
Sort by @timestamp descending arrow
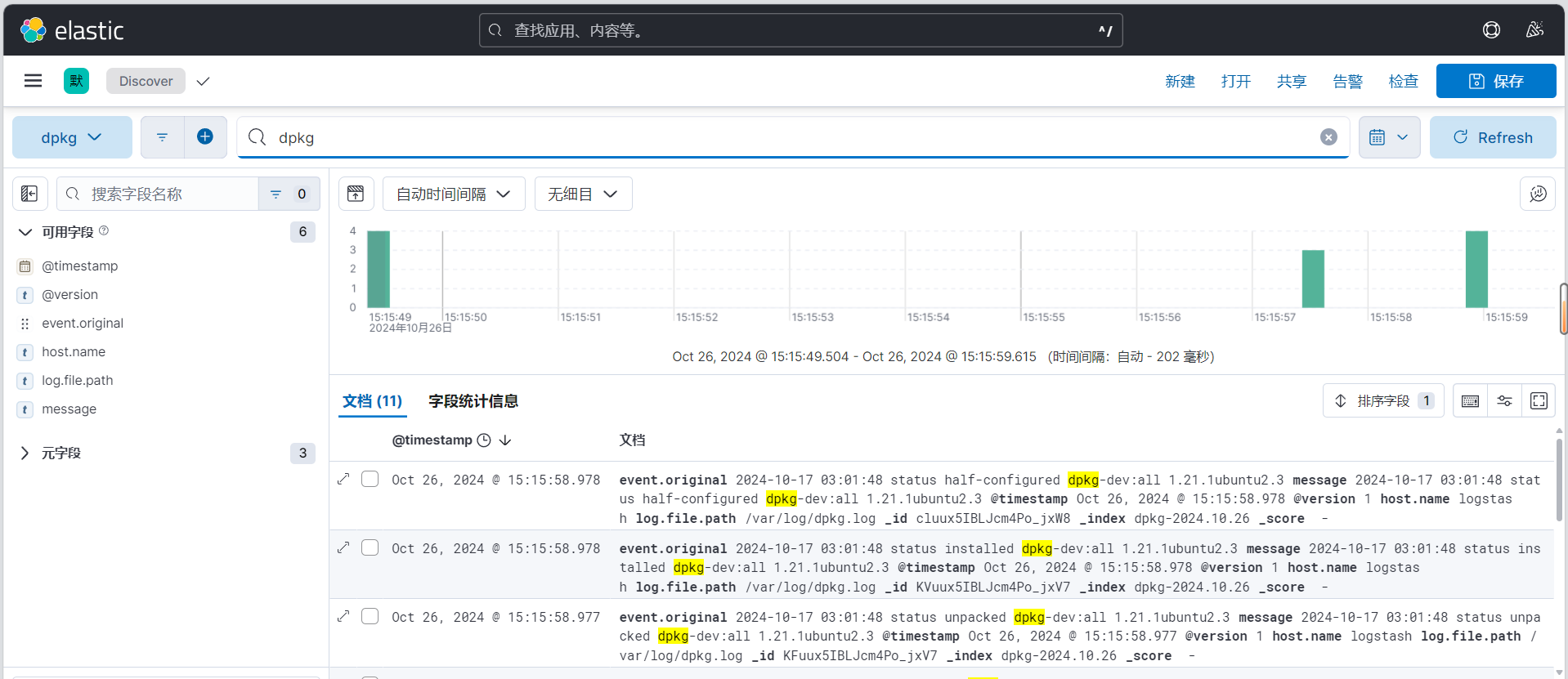[505, 440]
